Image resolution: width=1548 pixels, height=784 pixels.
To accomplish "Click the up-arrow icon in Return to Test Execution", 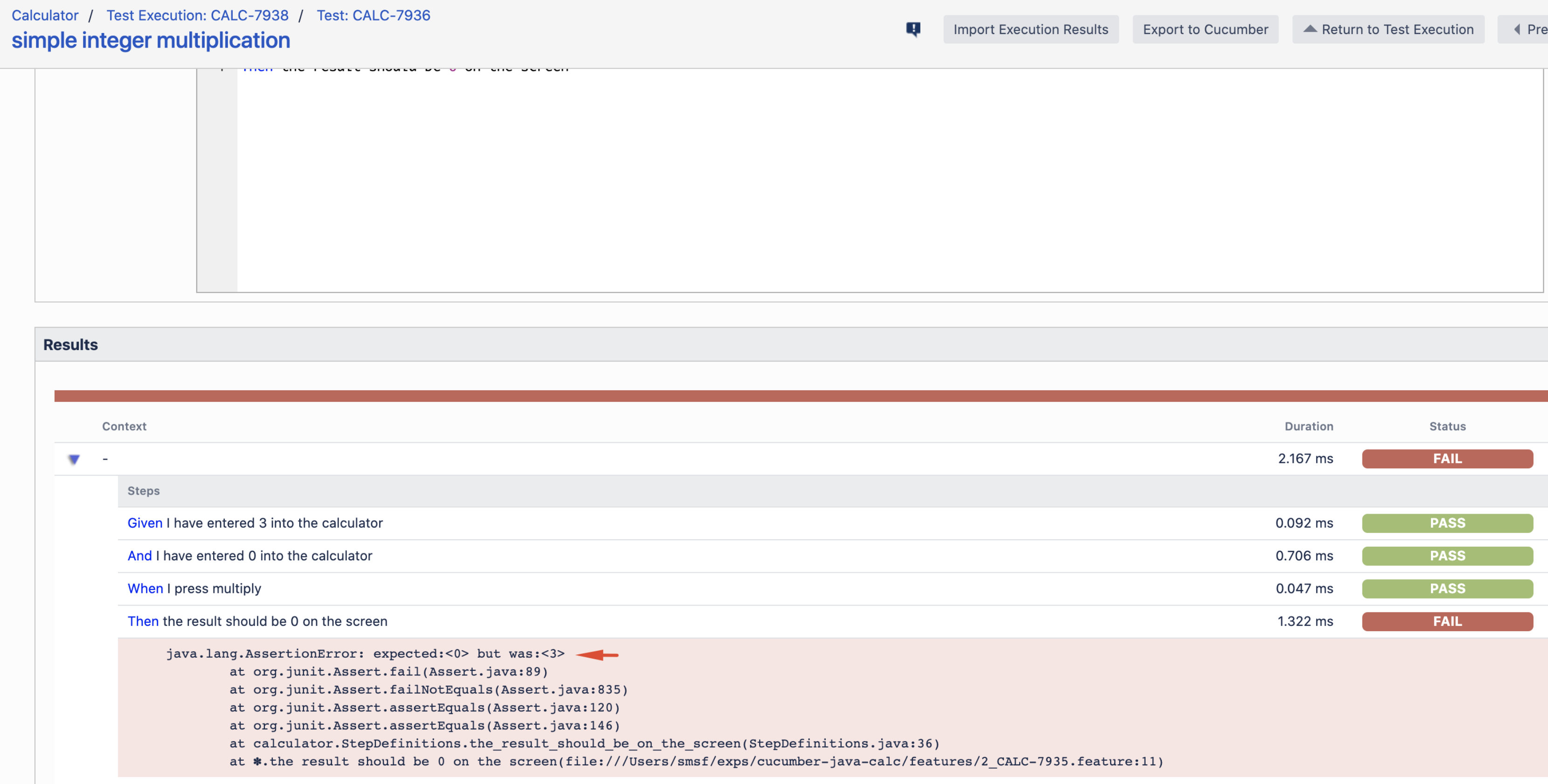I will click(x=1309, y=29).
